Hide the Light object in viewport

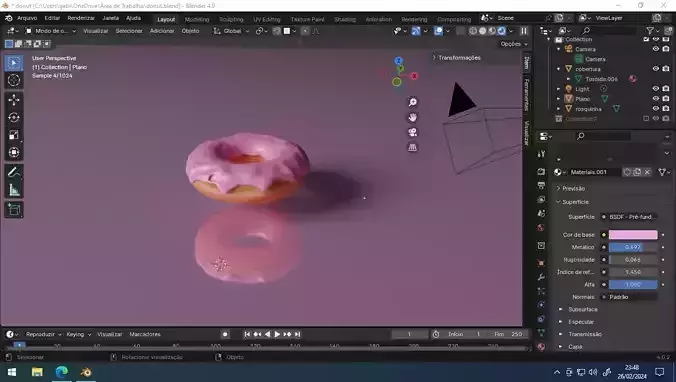click(x=656, y=89)
